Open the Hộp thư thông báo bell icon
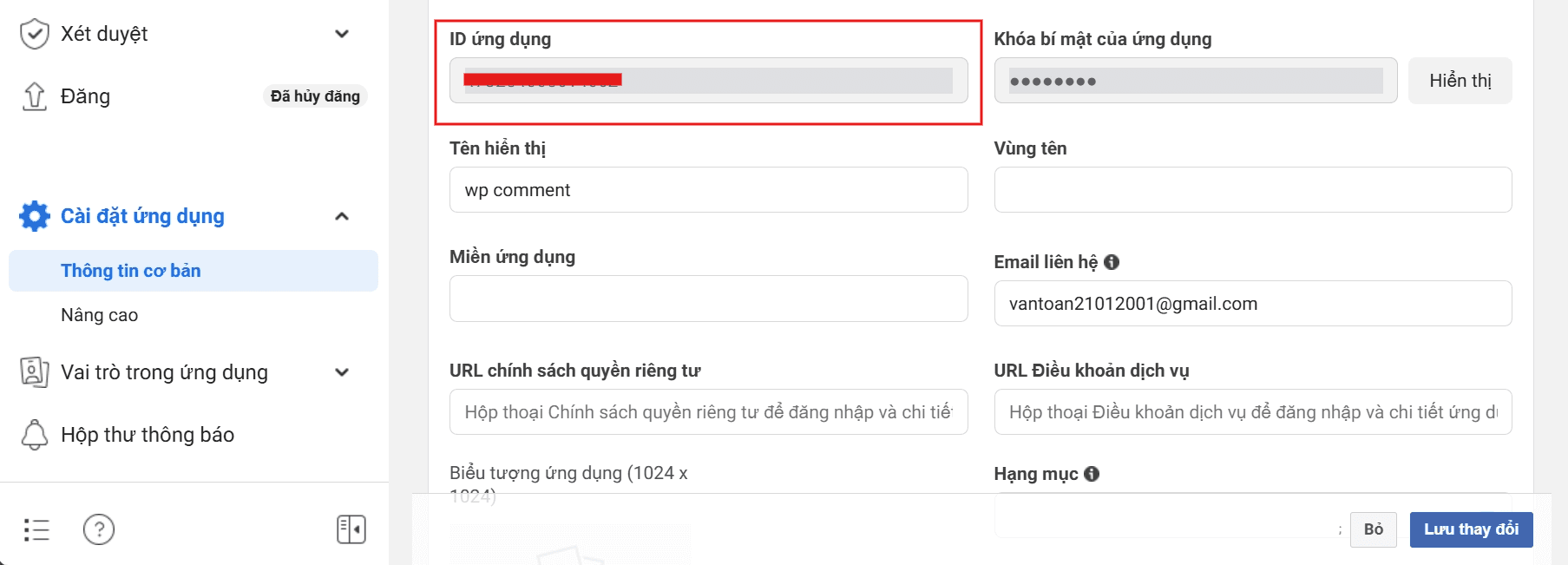The width and height of the screenshot is (1568, 565). [x=35, y=434]
